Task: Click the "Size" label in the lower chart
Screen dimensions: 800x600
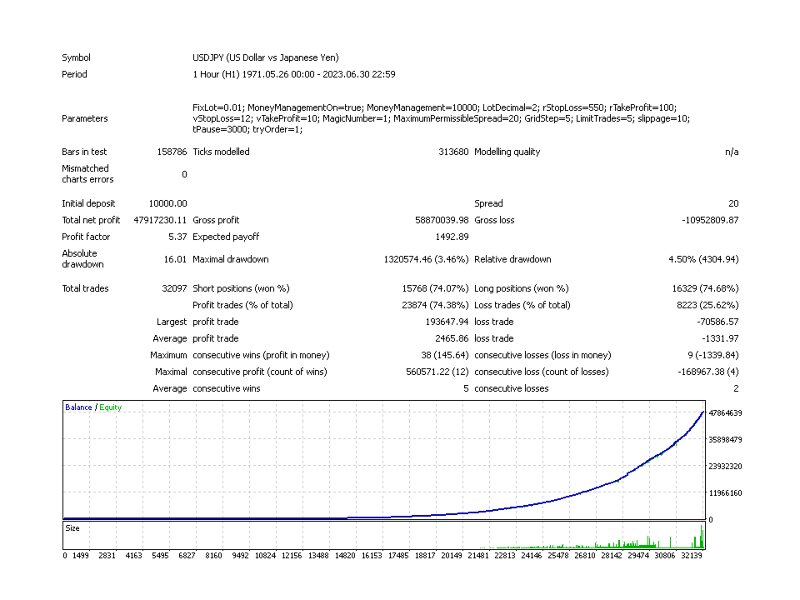Action: pyautogui.click(x=72, y=529)
